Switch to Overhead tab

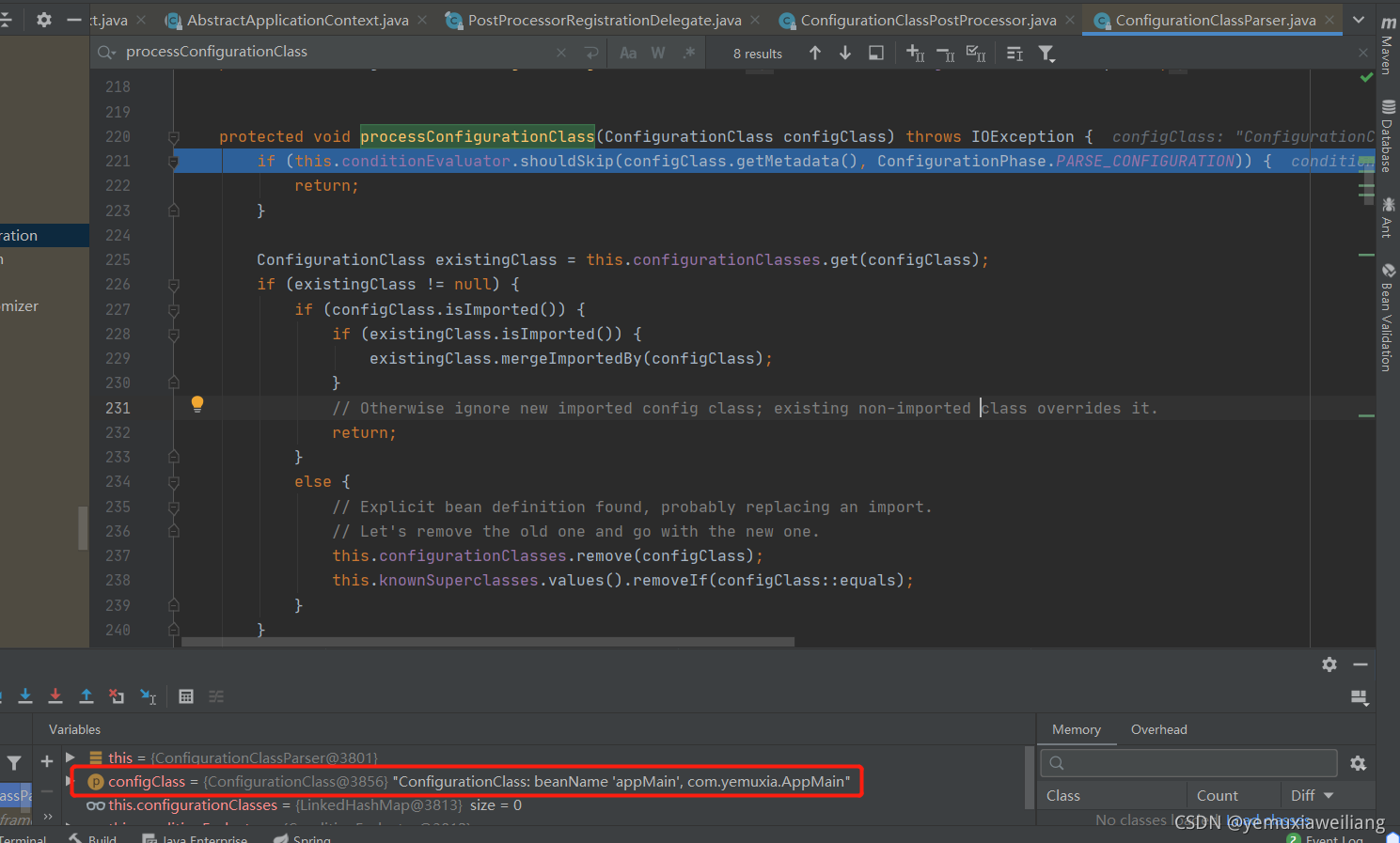tap(1158, 730)
